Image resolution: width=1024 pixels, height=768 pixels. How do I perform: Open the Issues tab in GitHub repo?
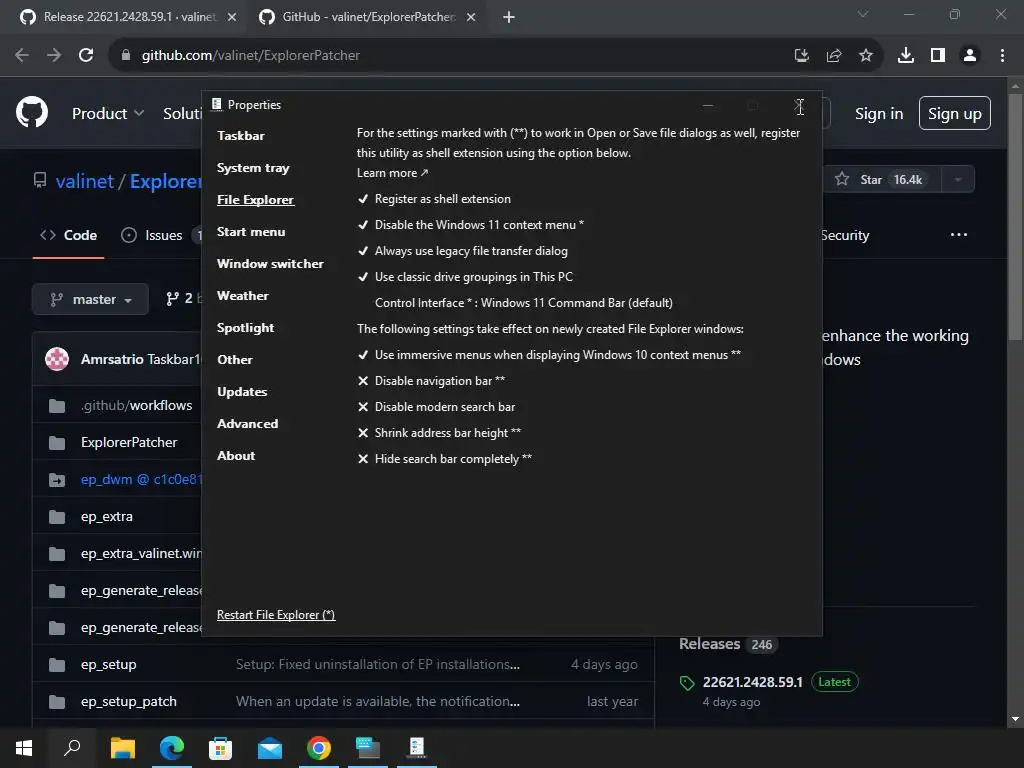[152, 235]
